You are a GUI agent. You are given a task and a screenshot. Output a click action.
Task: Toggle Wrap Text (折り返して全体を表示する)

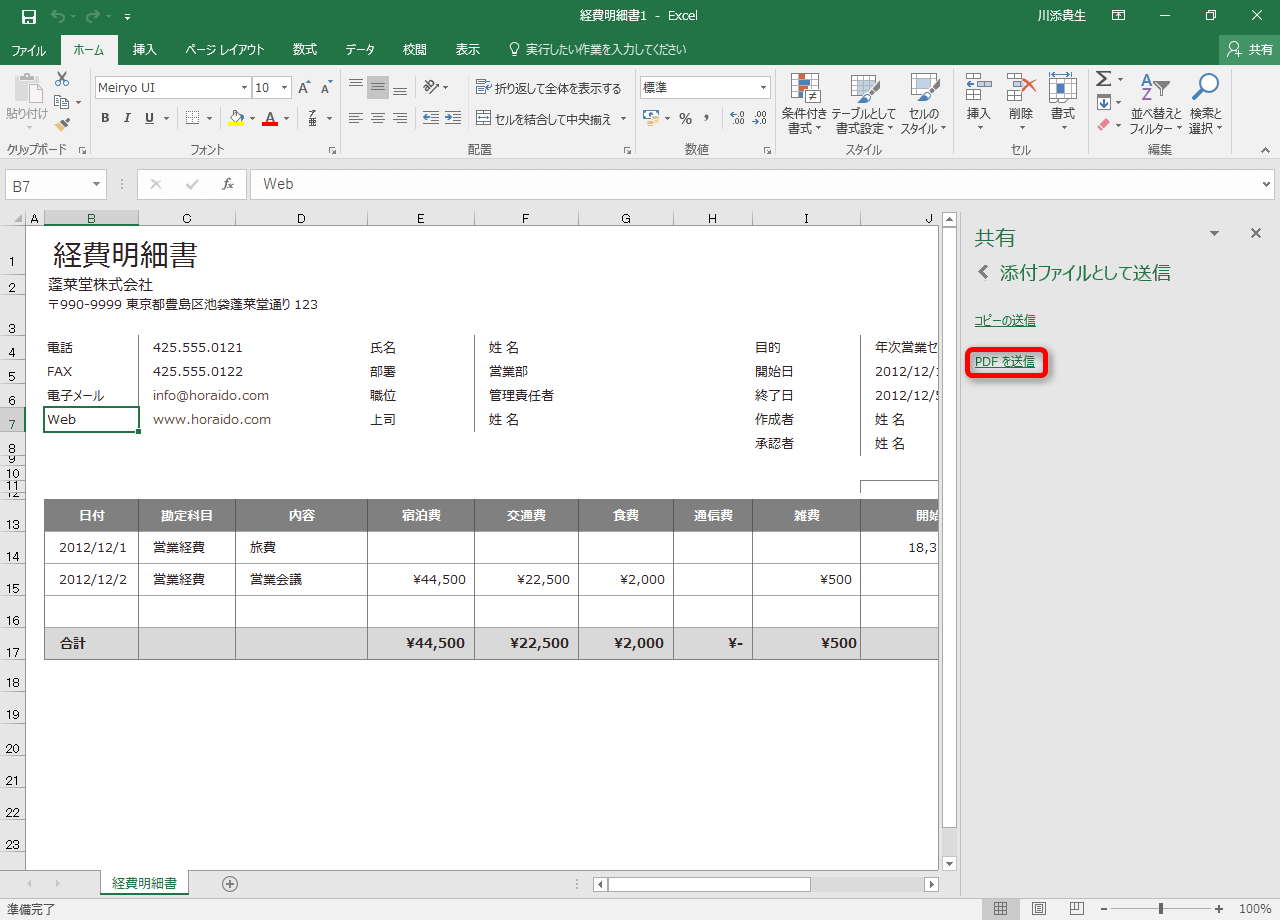[549, 88]
